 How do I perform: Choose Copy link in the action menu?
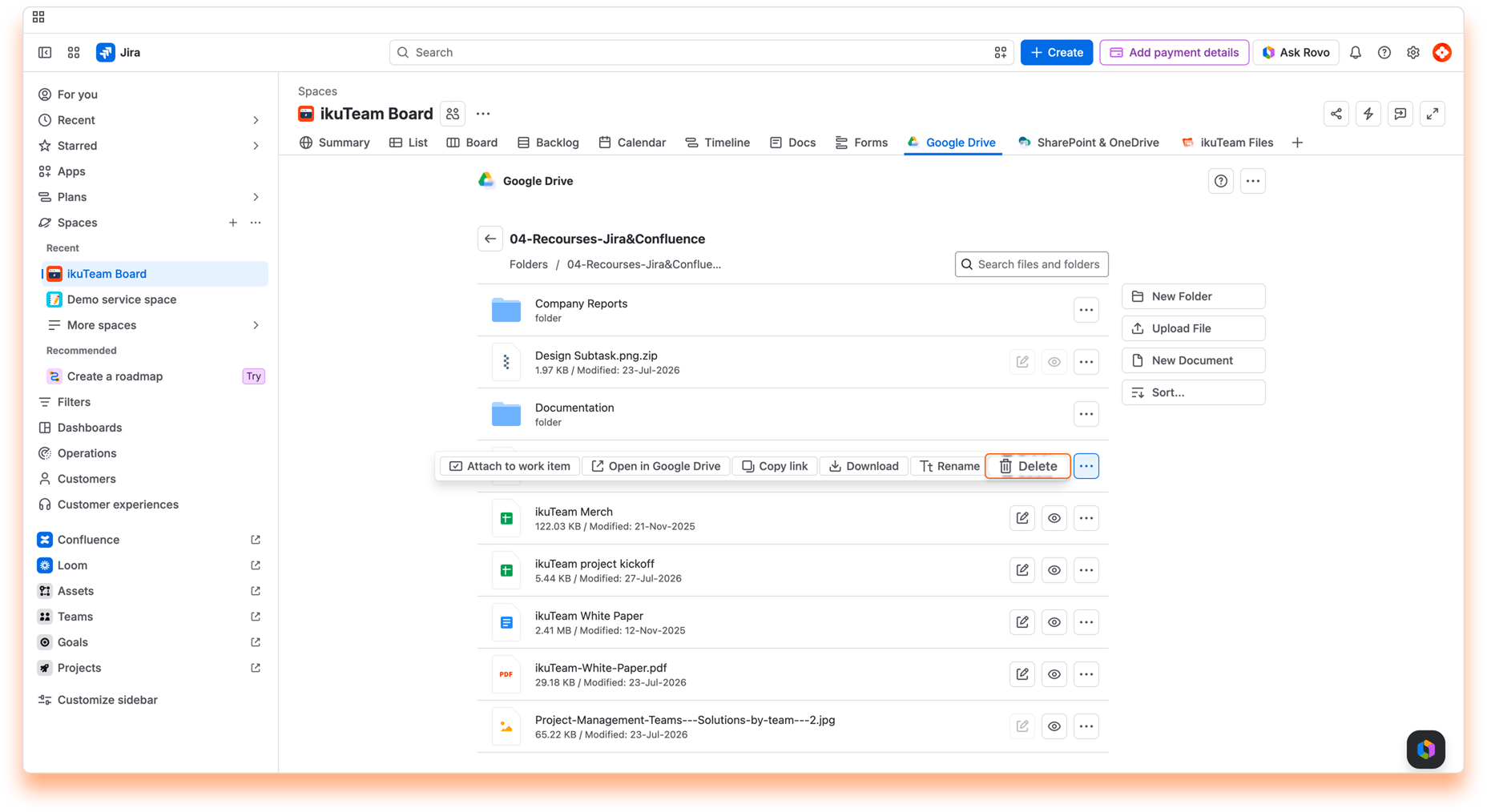tap(775, 466)
